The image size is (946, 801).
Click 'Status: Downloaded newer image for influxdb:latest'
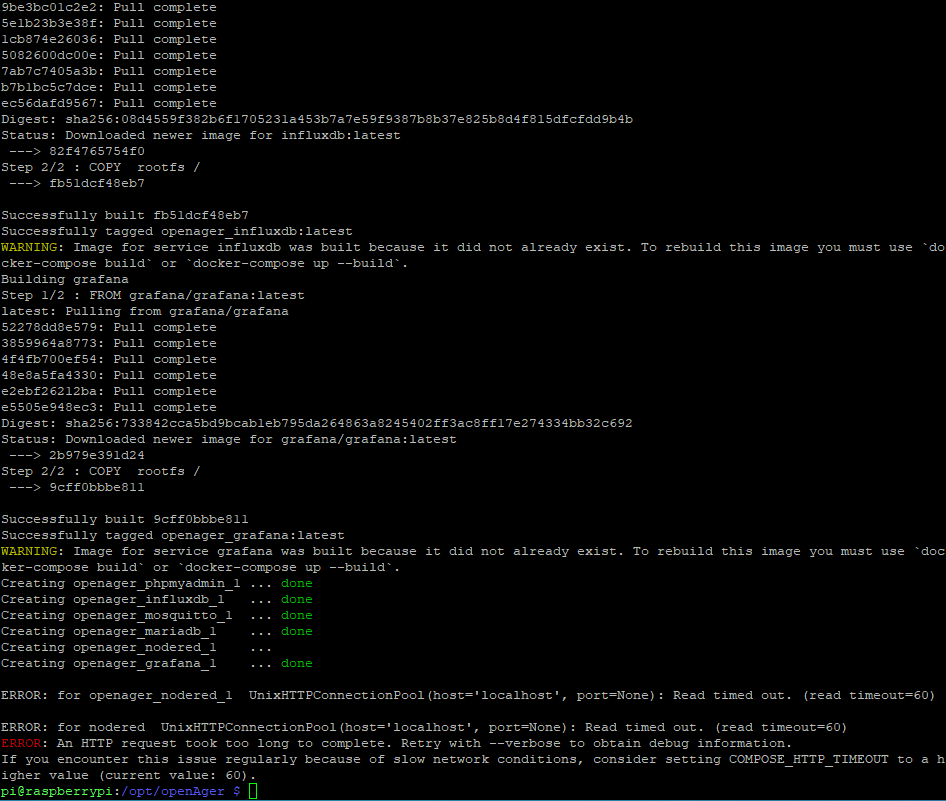point(200,136)
